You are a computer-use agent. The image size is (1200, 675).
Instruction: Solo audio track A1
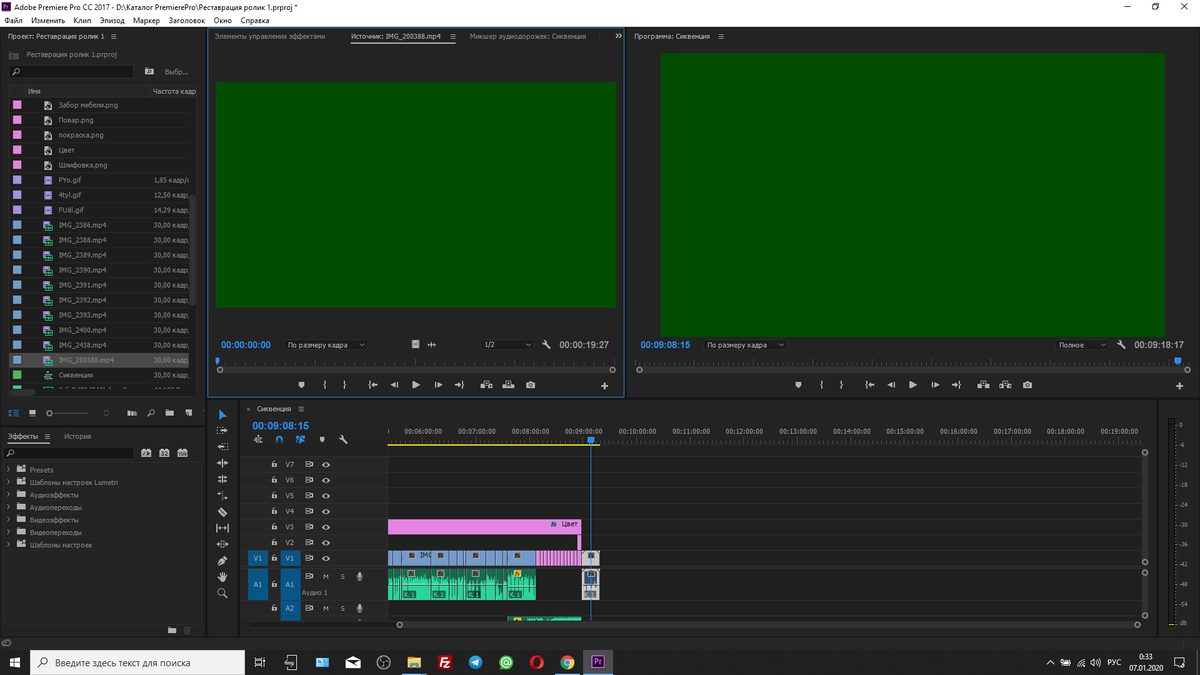click(342, 577)
